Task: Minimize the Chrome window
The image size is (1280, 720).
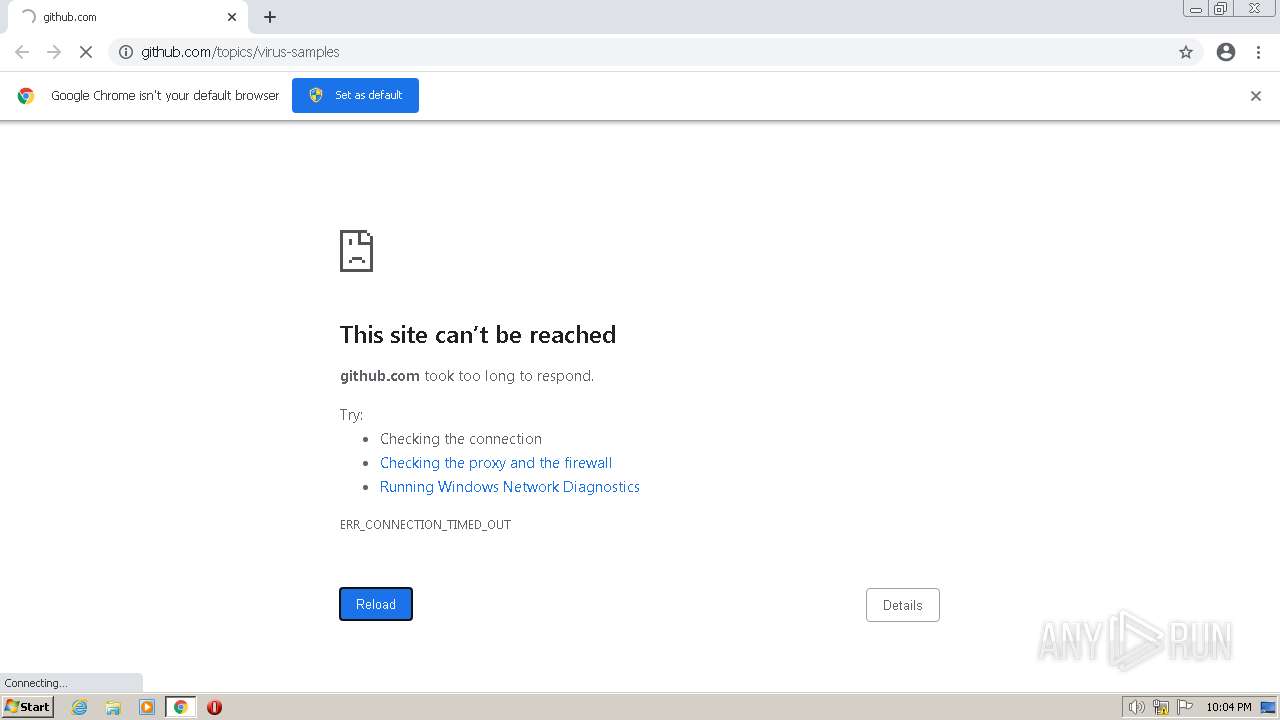Action: click(1196, 9)
